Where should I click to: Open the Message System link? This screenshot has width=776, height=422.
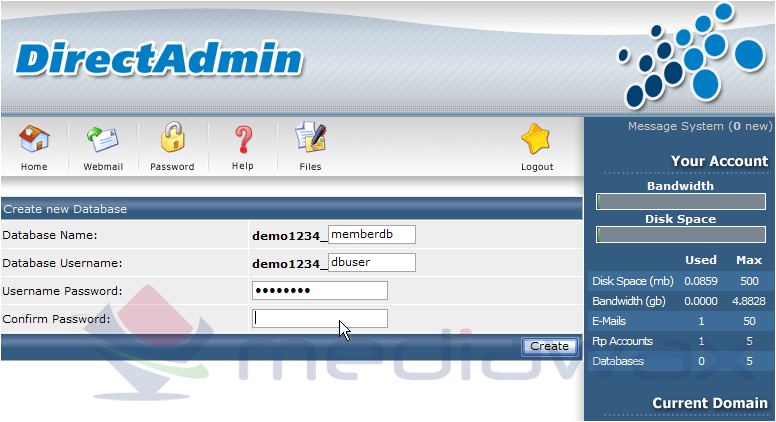(x=700, y=126)
